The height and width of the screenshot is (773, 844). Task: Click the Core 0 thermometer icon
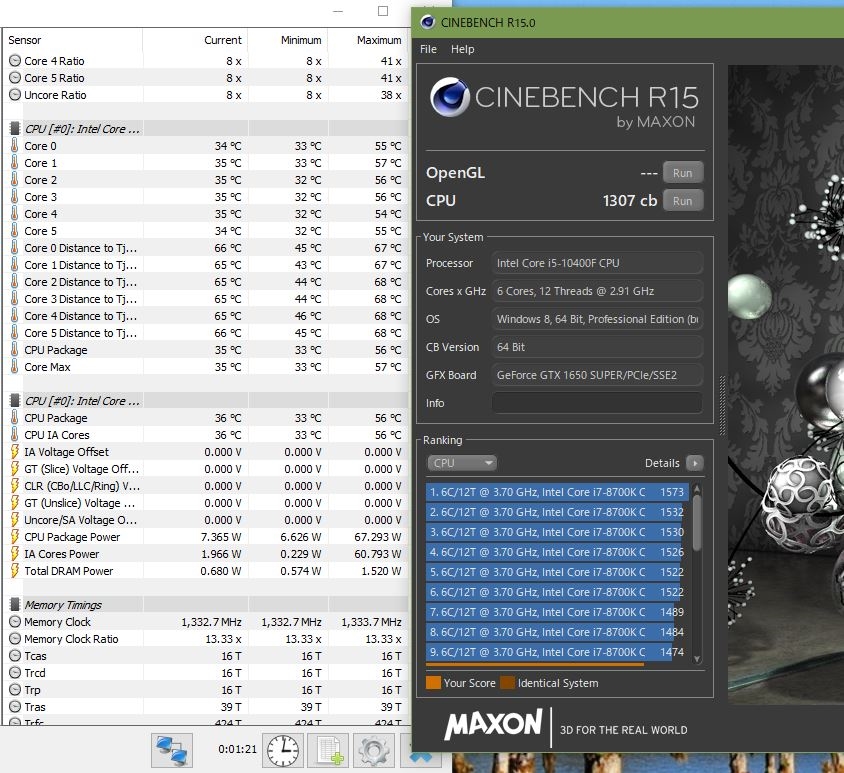pyautogui.click(x=14, y=146)
